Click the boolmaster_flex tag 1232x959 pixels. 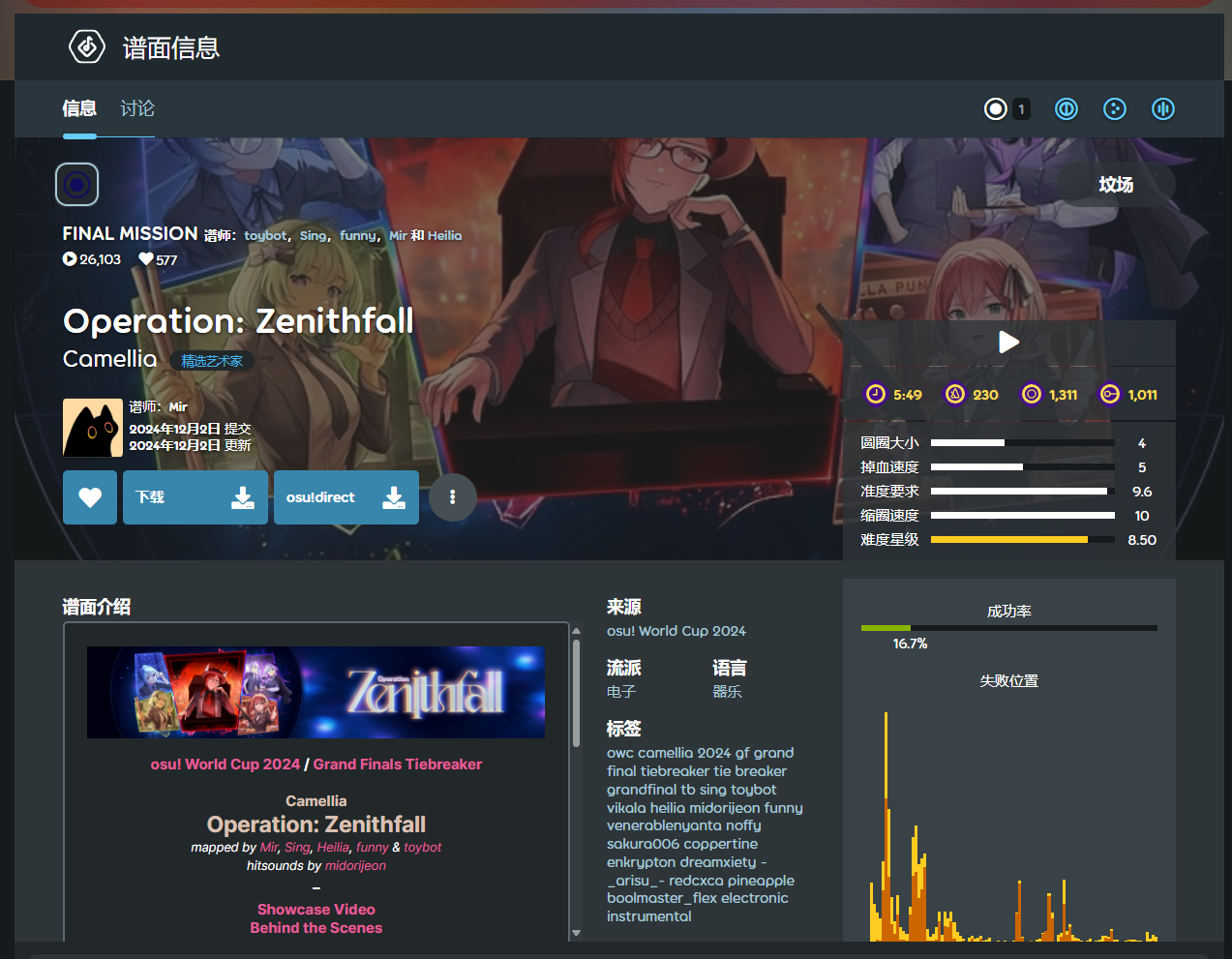[x=662, y=898]
